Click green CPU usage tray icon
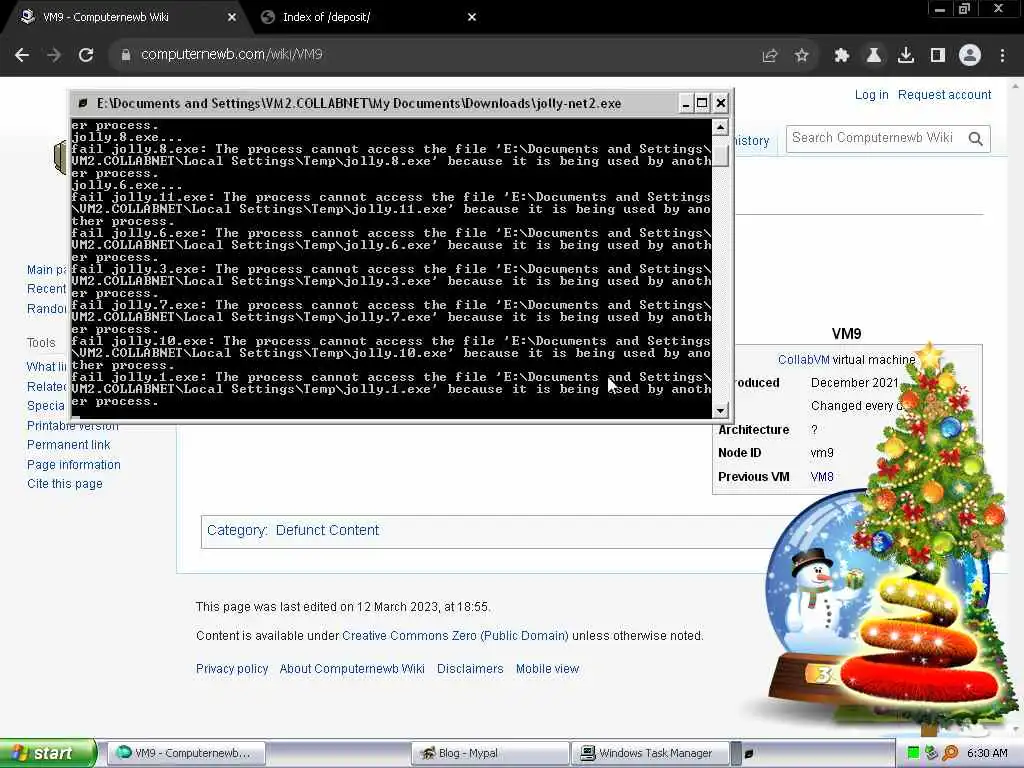Viewport: 1024px width, 768px height. click(913, 753)
